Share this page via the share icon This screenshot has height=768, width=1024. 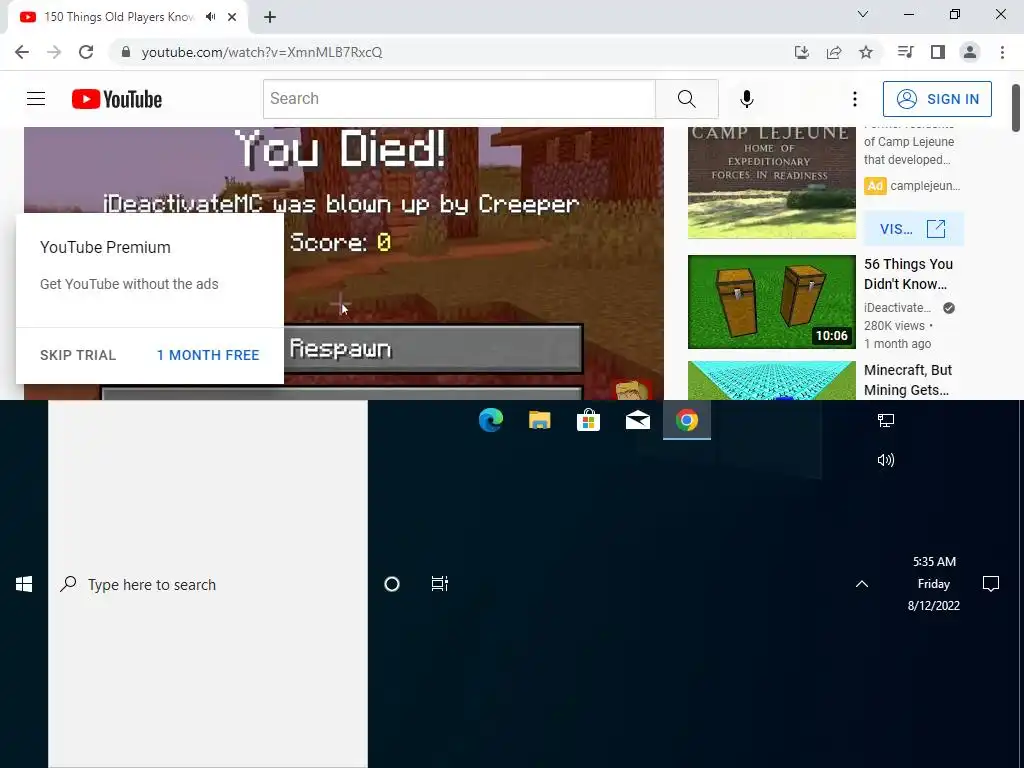[833, 52]
